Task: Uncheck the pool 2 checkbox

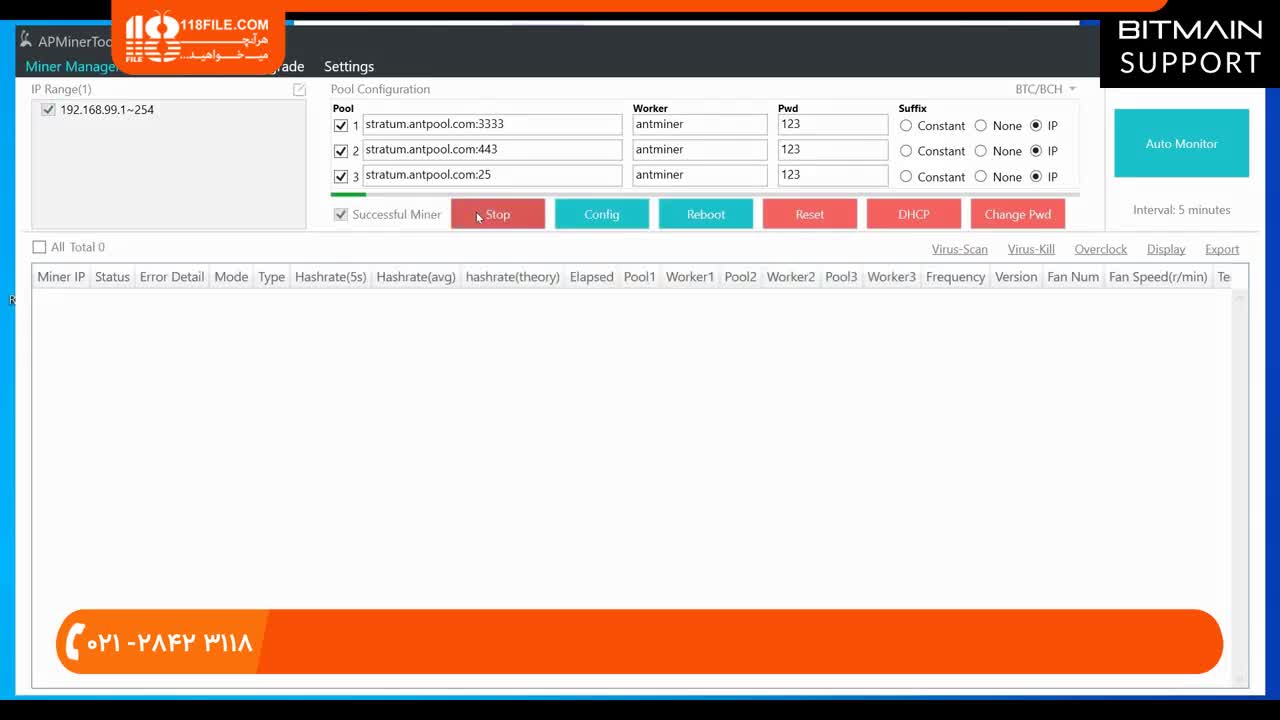Action: pyautogui.click(x=341, y=151)
